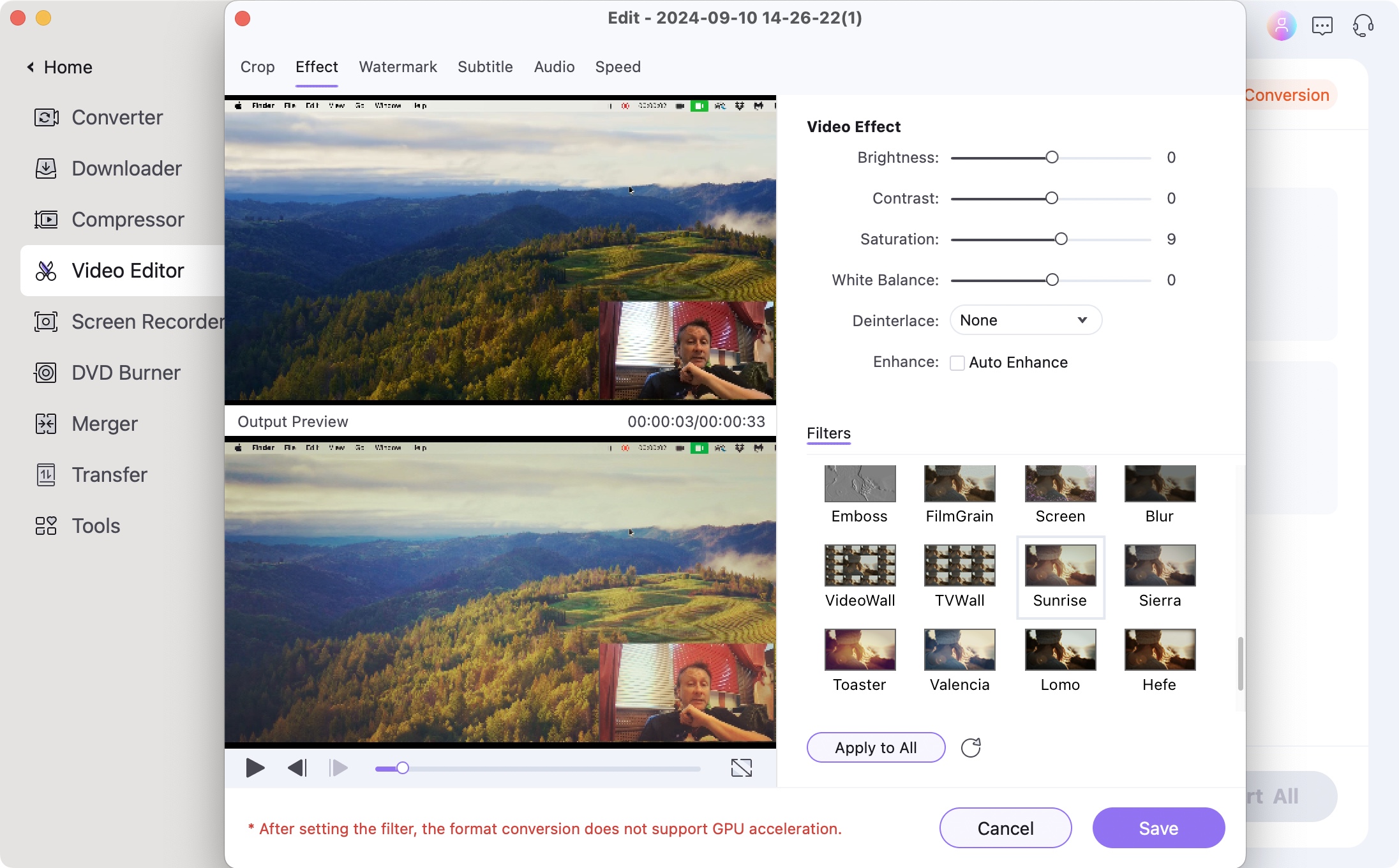The width and height of the screenshot is (1399, 868).
Task: Toggle fullscreen preview mode button
Action: click(x=742, y=768)
